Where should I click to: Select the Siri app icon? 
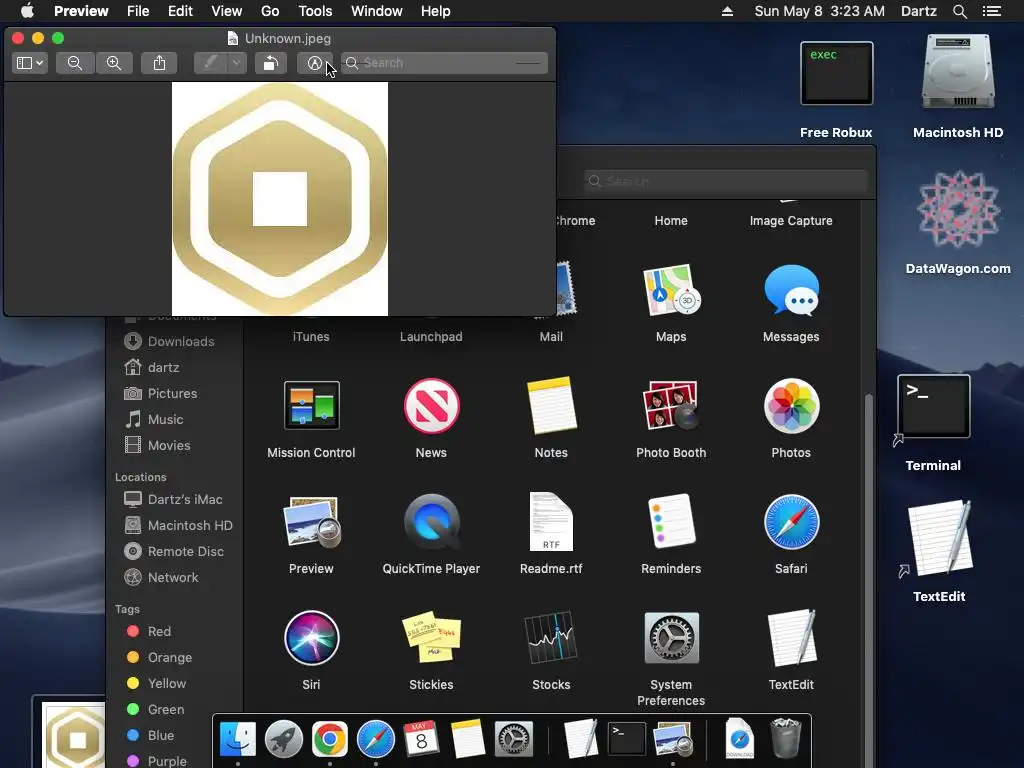[x=312, y=637]
